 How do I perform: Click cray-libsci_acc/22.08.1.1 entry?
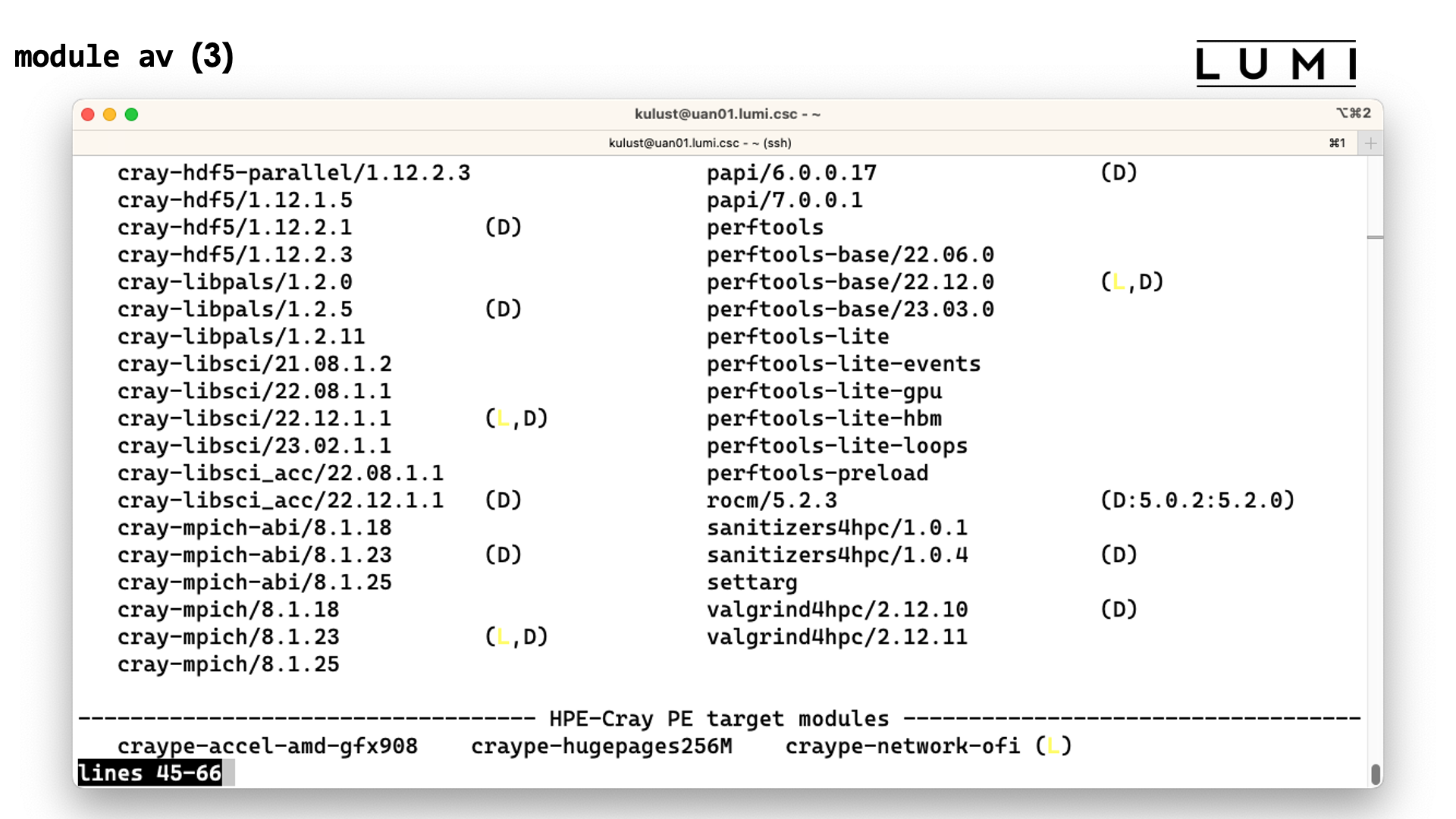(x=281, y=473)
